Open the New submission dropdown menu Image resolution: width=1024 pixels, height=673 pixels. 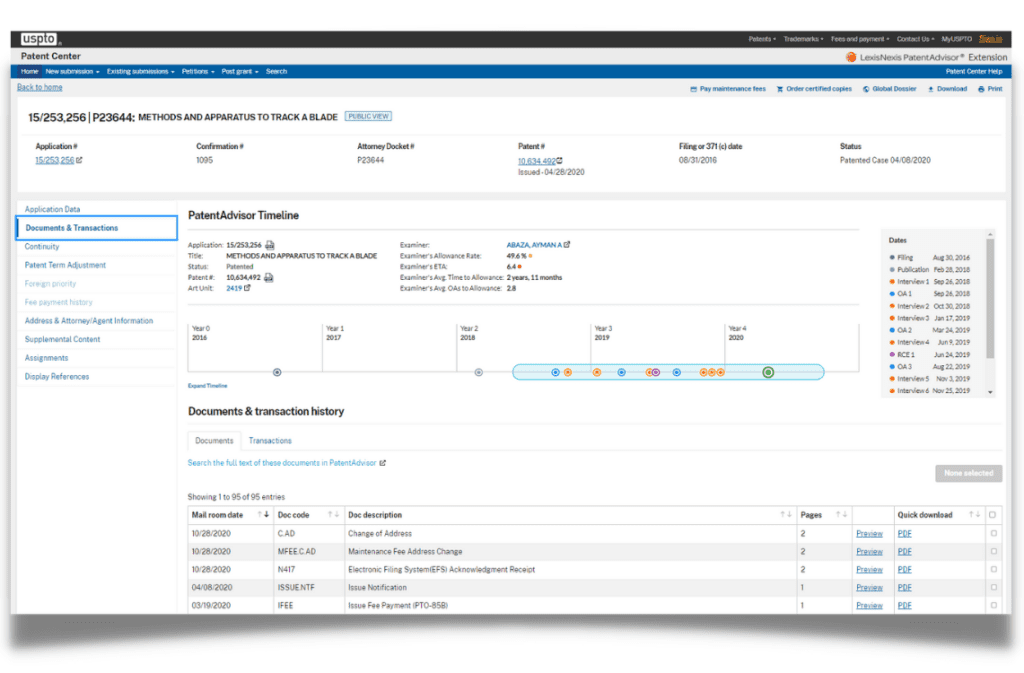[x=73, y=72]
